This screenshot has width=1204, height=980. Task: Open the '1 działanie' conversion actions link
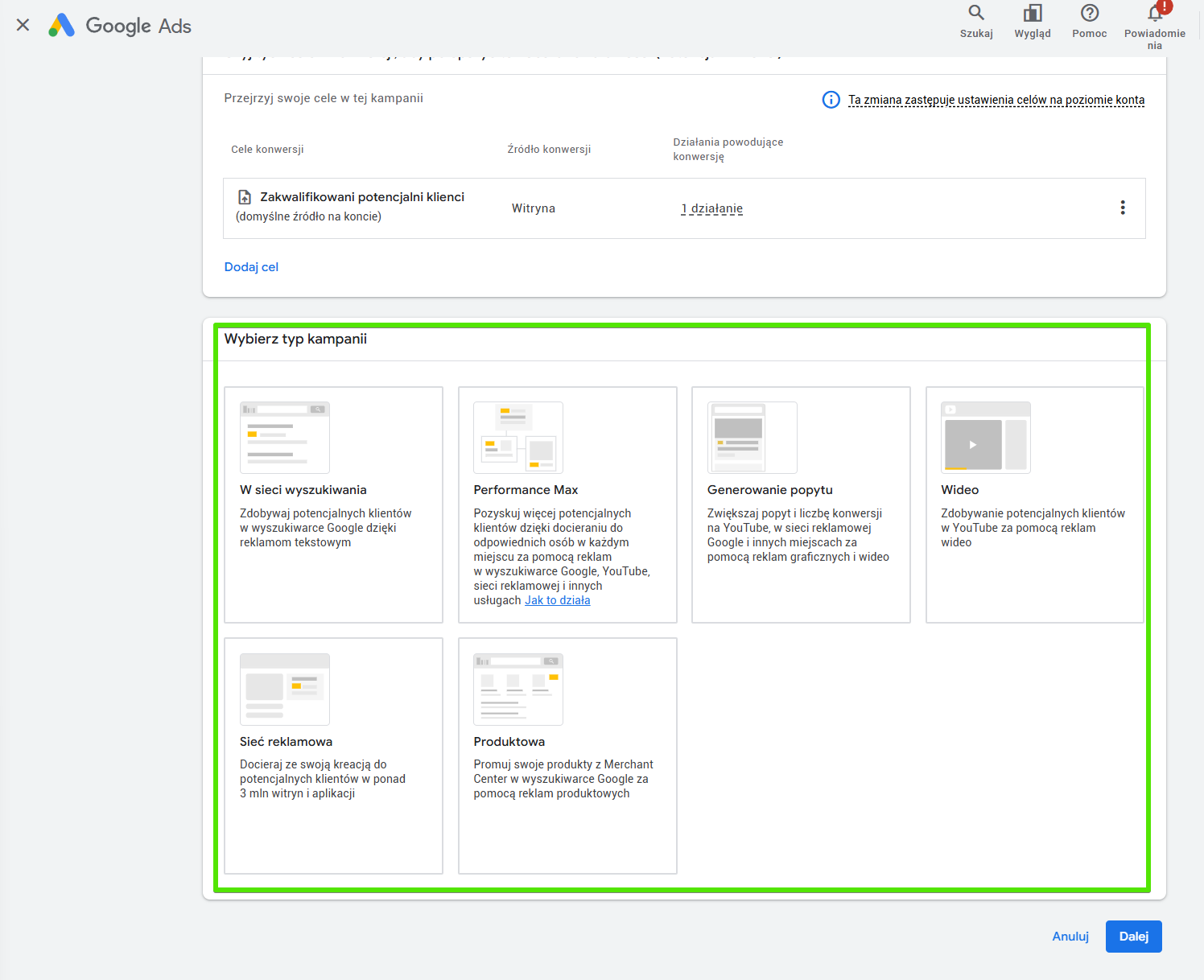pos(711,208)
